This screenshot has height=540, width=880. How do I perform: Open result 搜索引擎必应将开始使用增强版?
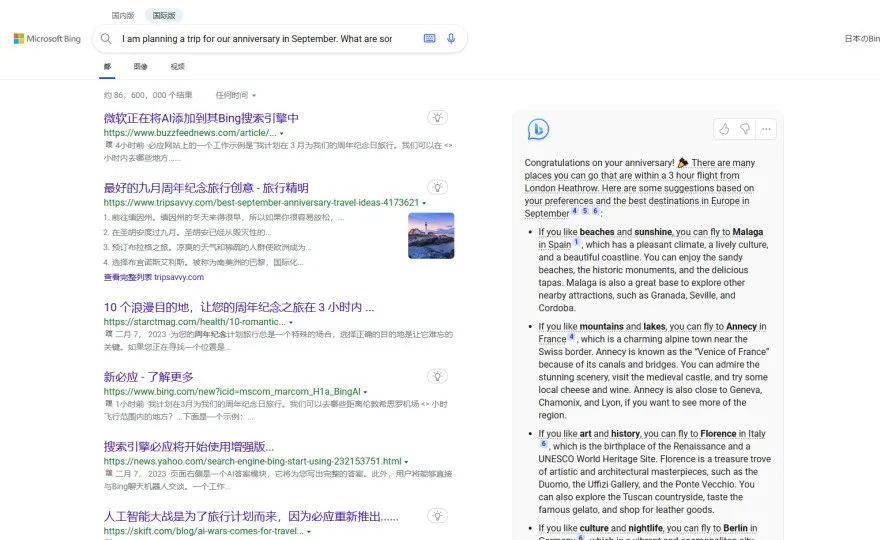pyautogui.click(x=189, y=446)
